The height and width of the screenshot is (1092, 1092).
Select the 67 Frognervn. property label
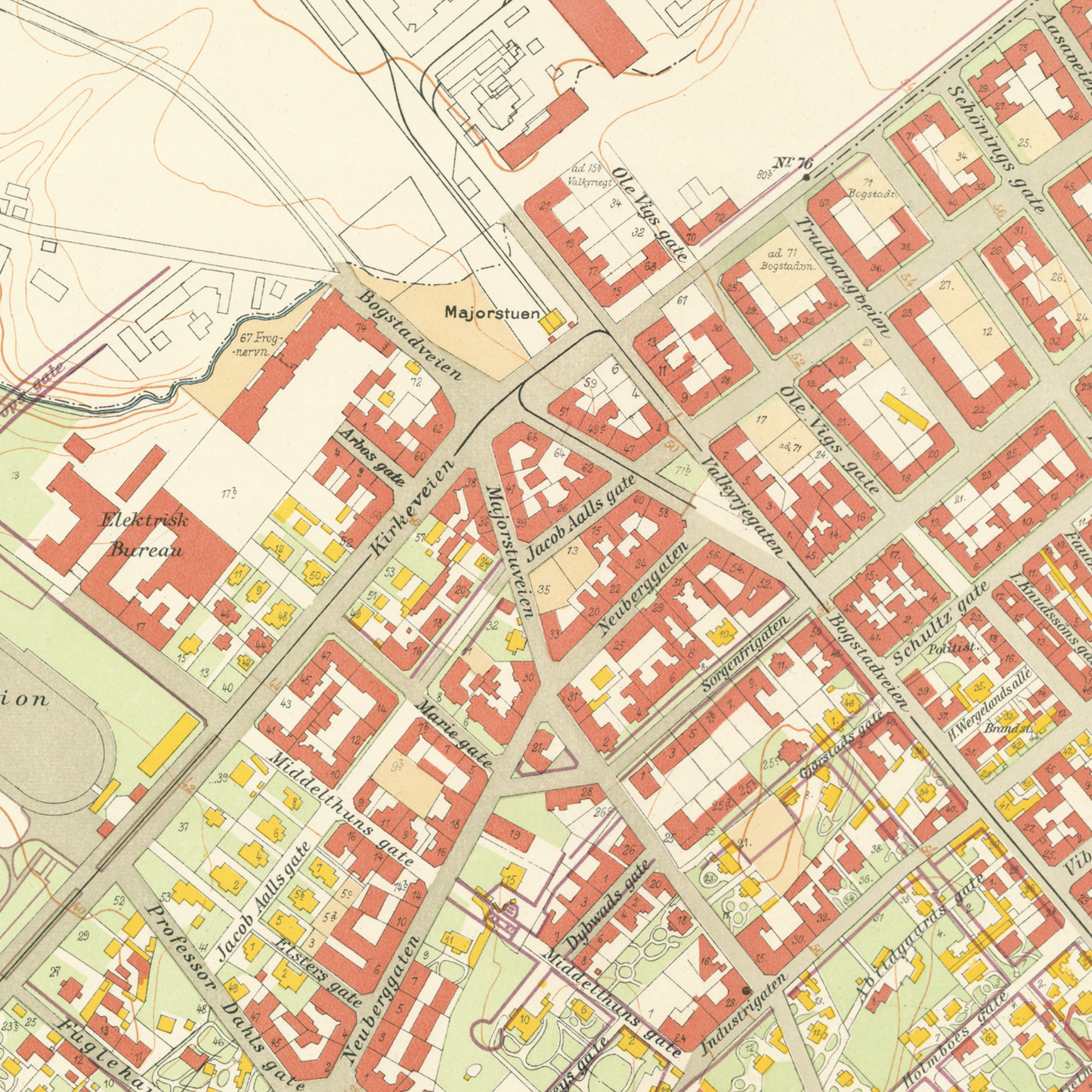257,345
